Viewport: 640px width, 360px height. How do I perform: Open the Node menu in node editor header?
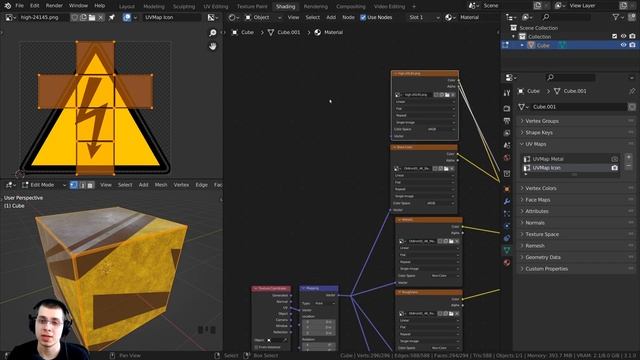348,18
